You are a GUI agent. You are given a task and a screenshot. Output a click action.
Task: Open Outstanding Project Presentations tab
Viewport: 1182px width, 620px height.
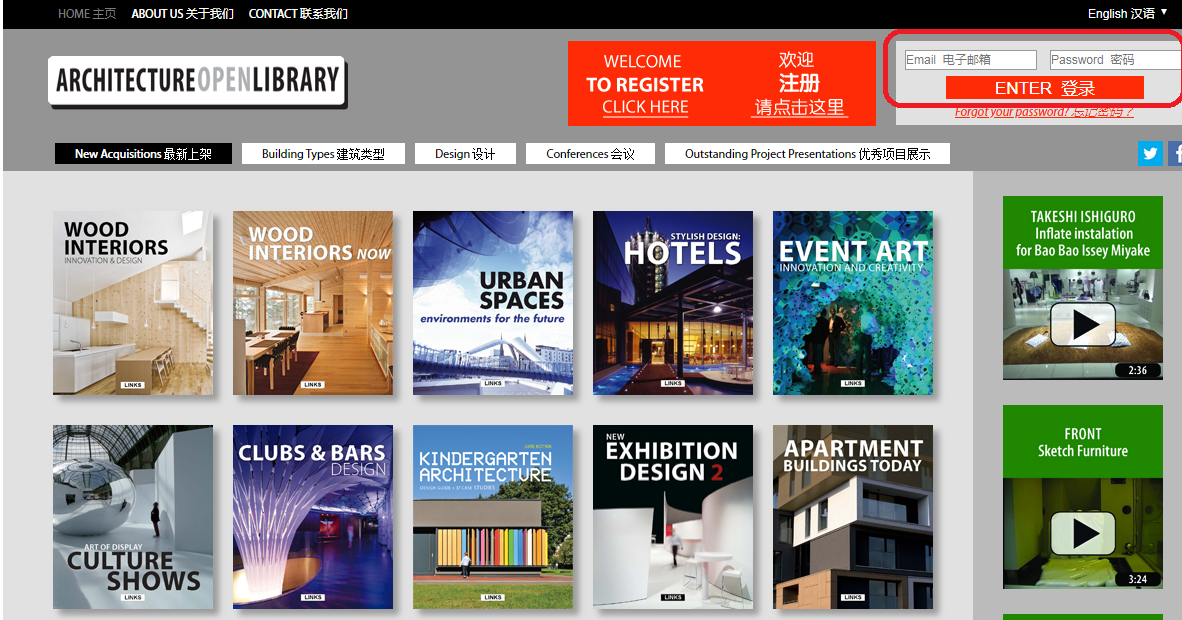tap(807, 154)
